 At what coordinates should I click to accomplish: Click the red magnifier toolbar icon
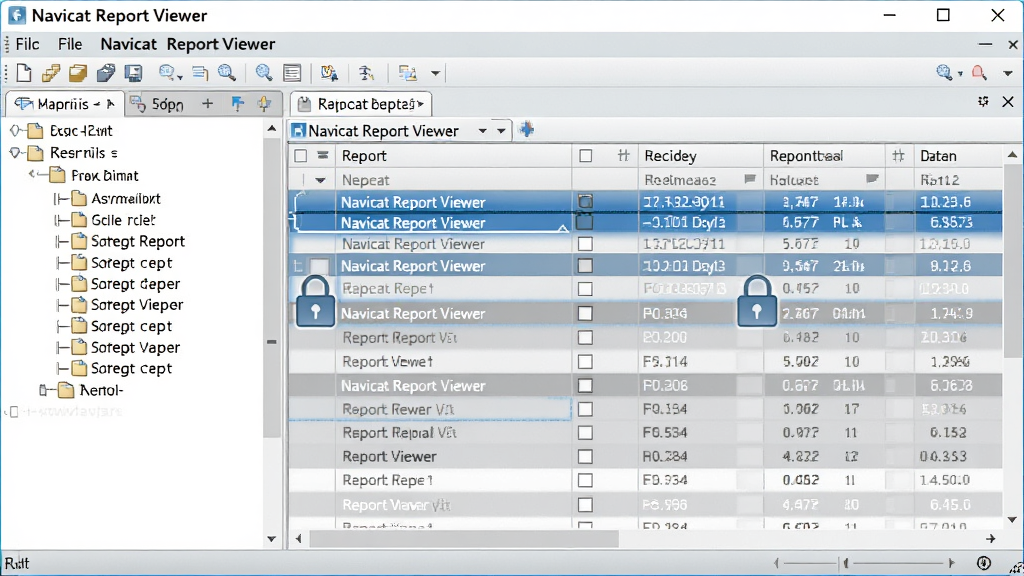click(979, 72)
